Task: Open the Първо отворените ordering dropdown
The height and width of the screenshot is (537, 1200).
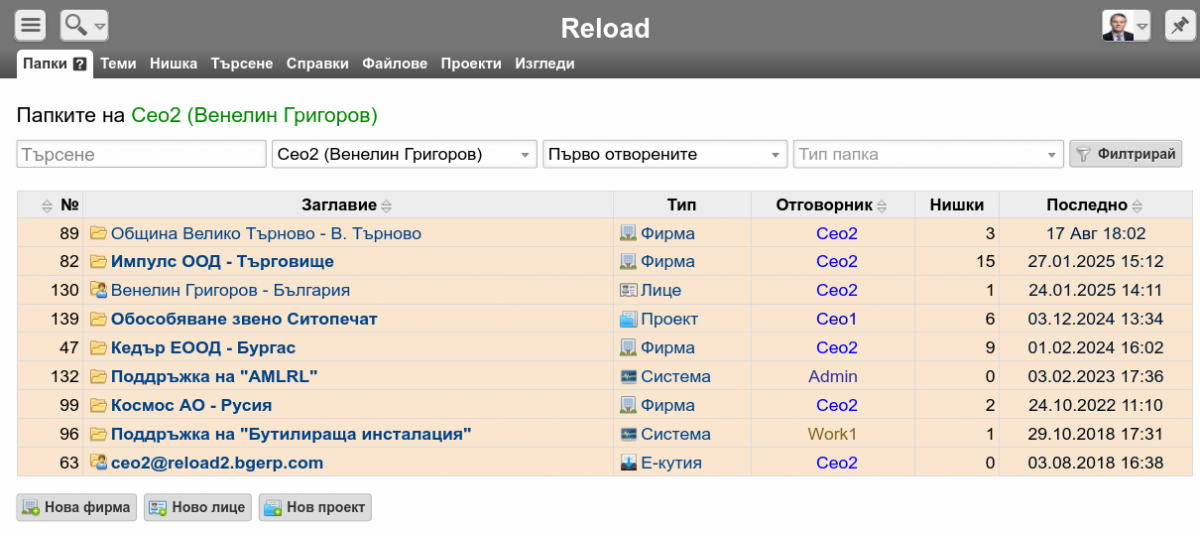Action: [777, 155]
